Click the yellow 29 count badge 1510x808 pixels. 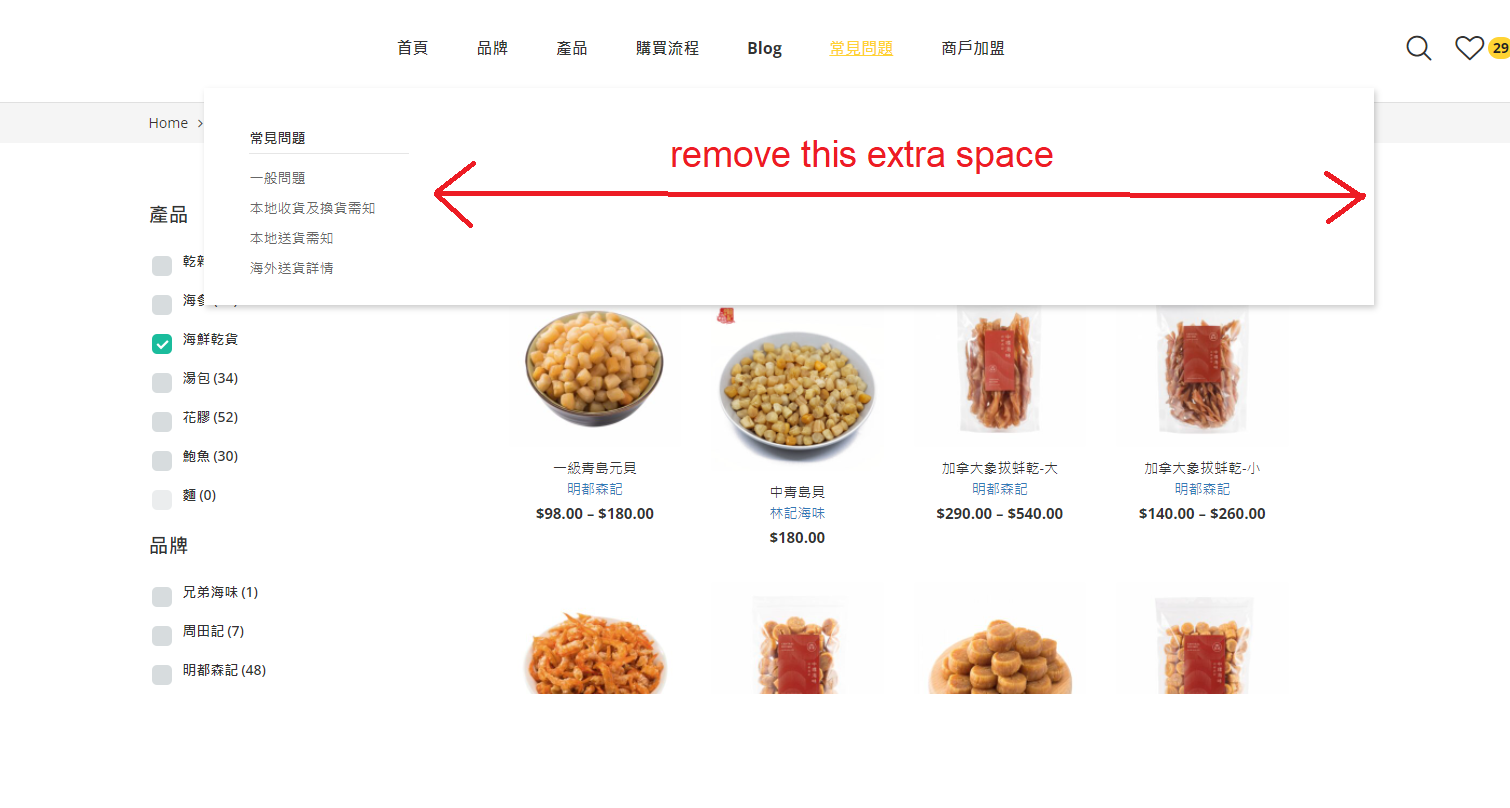tap(1499, 48)
